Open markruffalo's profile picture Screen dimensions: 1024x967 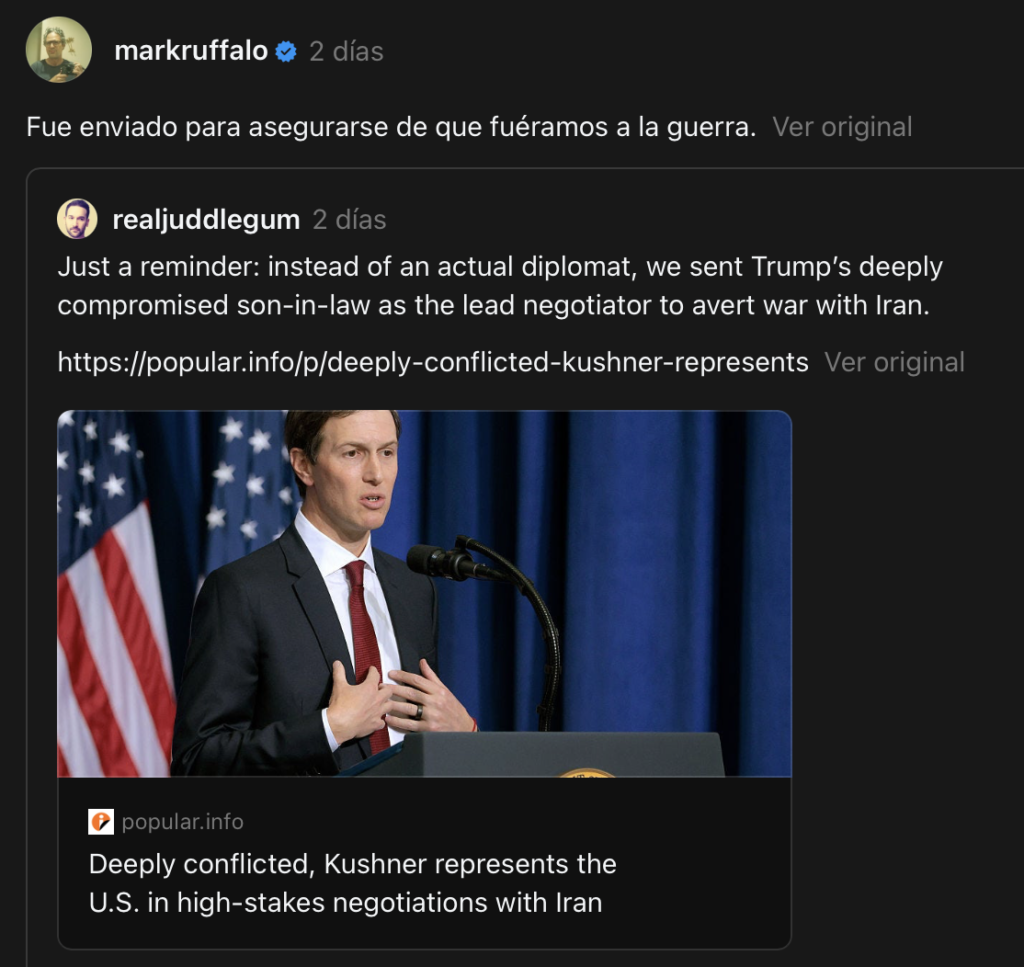[58, 50]
